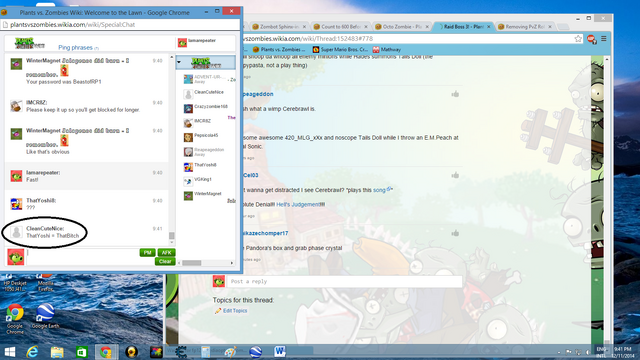The height and width of the screenshot is (360, 640).
Task: Click the webcam app taskbar icon
Action: click(131, 352)
